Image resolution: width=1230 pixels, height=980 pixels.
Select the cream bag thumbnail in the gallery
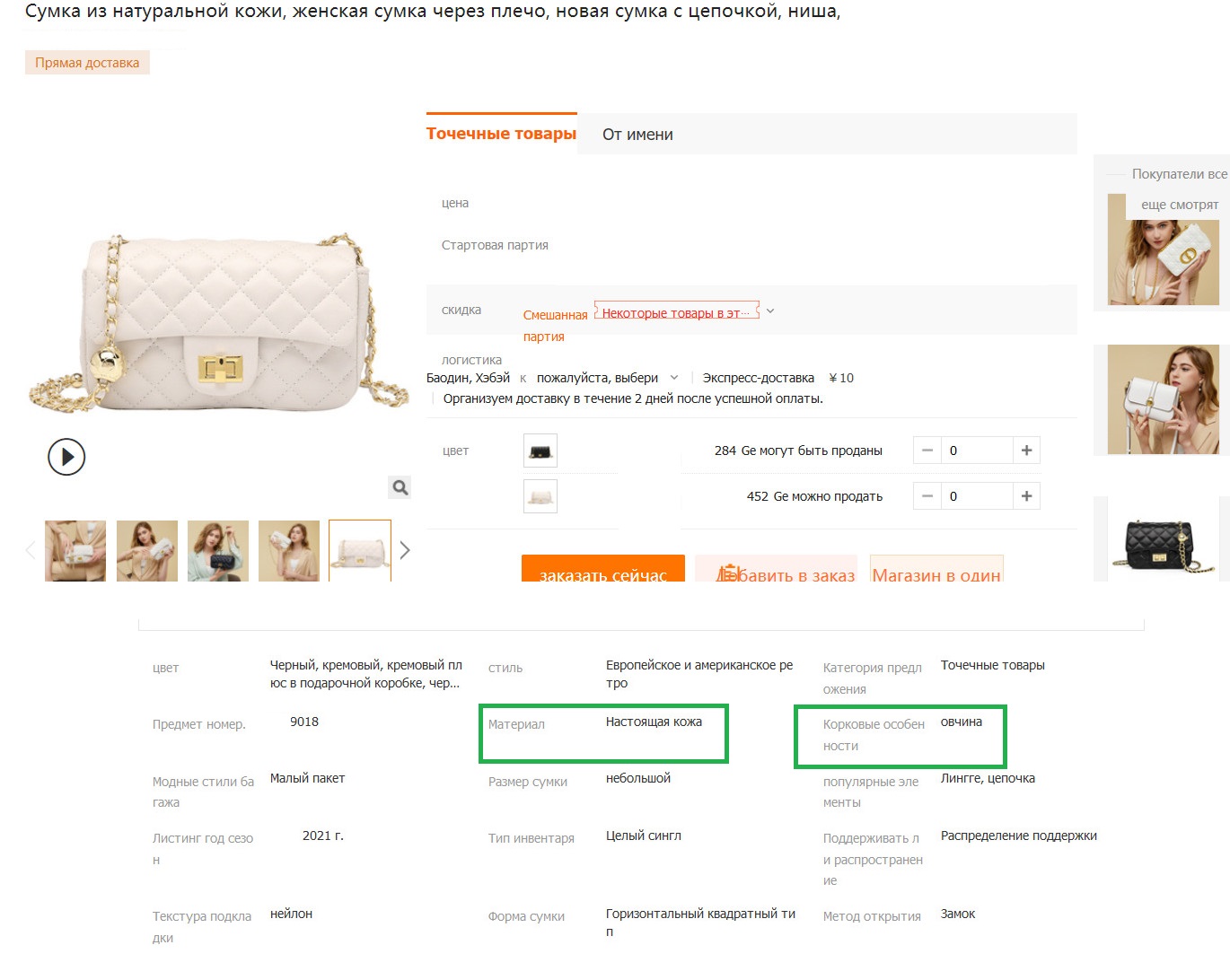pos(360,551)
